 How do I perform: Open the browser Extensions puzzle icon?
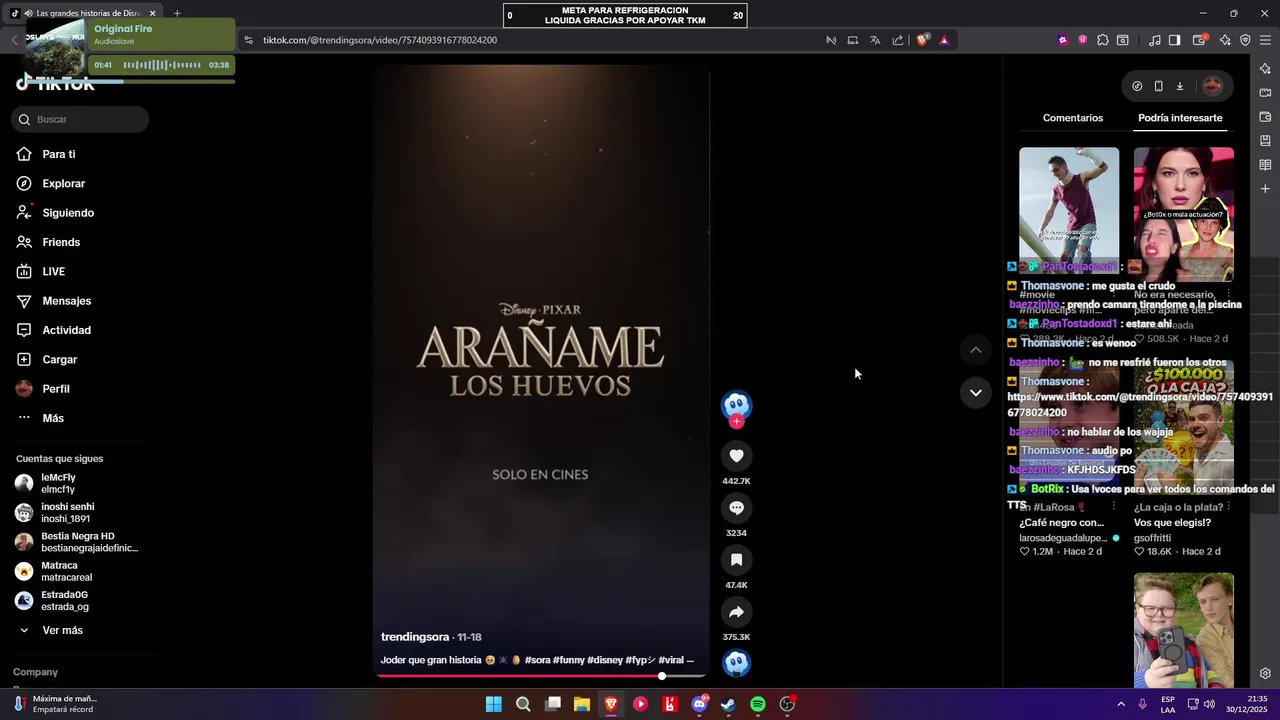[1102, 40]
